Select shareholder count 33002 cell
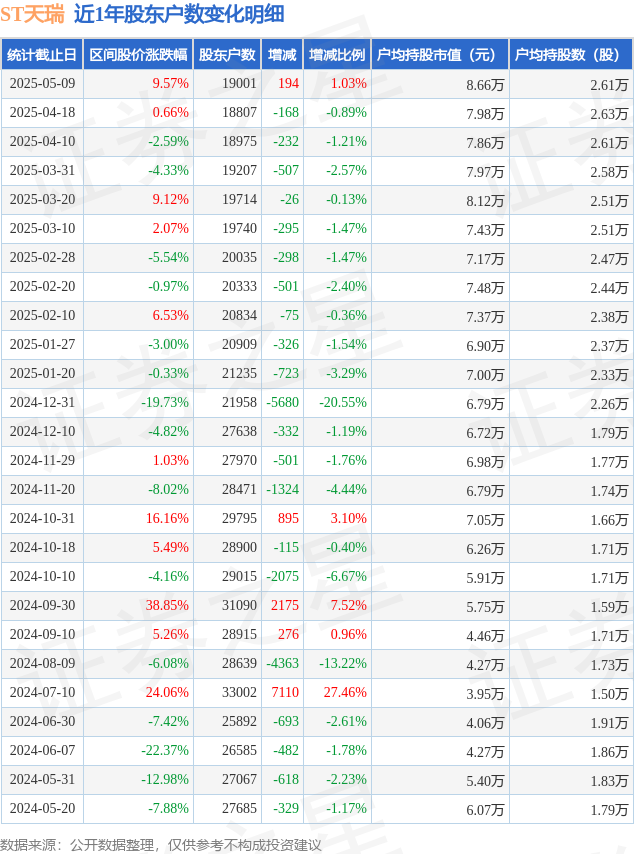Image resolution: width=634 pixels, height=854 pixels. click(x=239, y=692)
